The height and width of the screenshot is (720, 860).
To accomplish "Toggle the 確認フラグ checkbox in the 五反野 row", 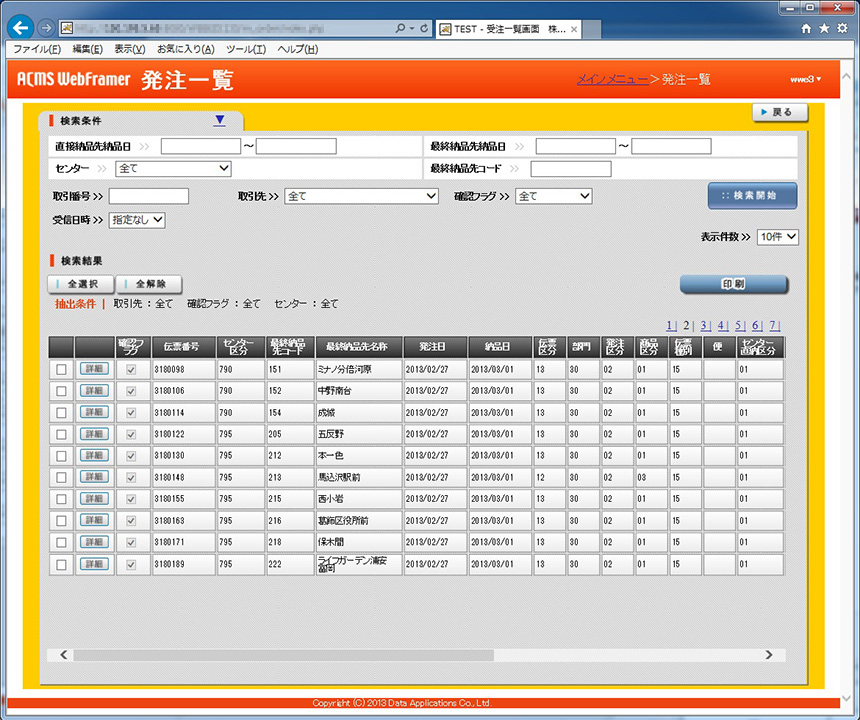I will click(131, 433).
